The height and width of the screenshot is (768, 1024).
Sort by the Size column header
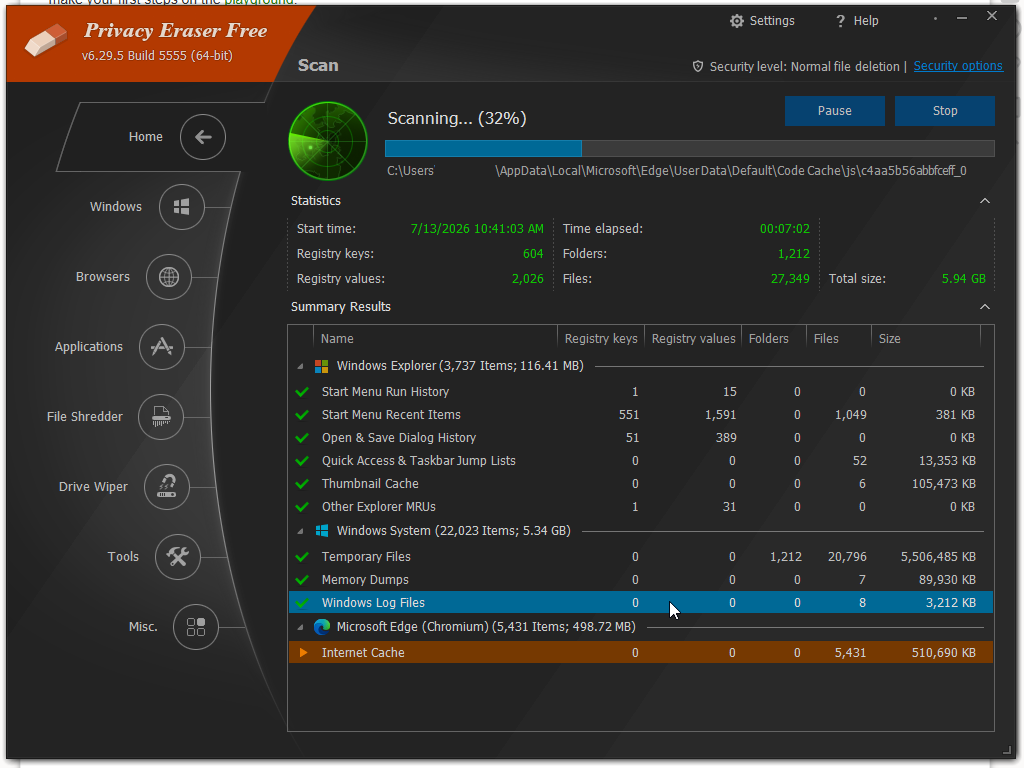point(926,339)
